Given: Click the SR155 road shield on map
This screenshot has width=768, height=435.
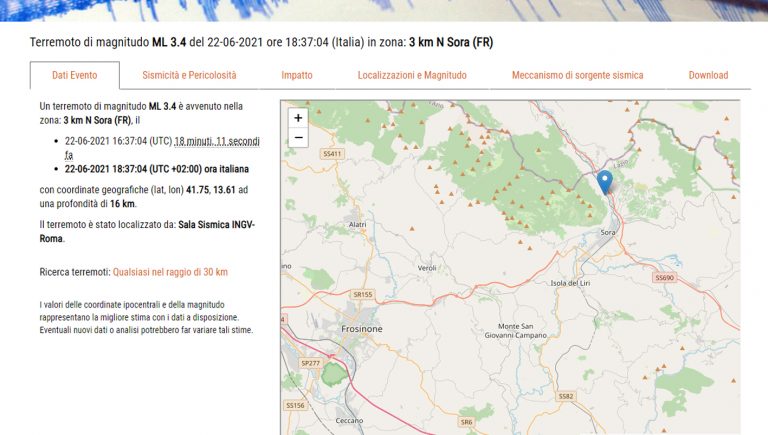Looking at the screenshot, I should point(362,294).
